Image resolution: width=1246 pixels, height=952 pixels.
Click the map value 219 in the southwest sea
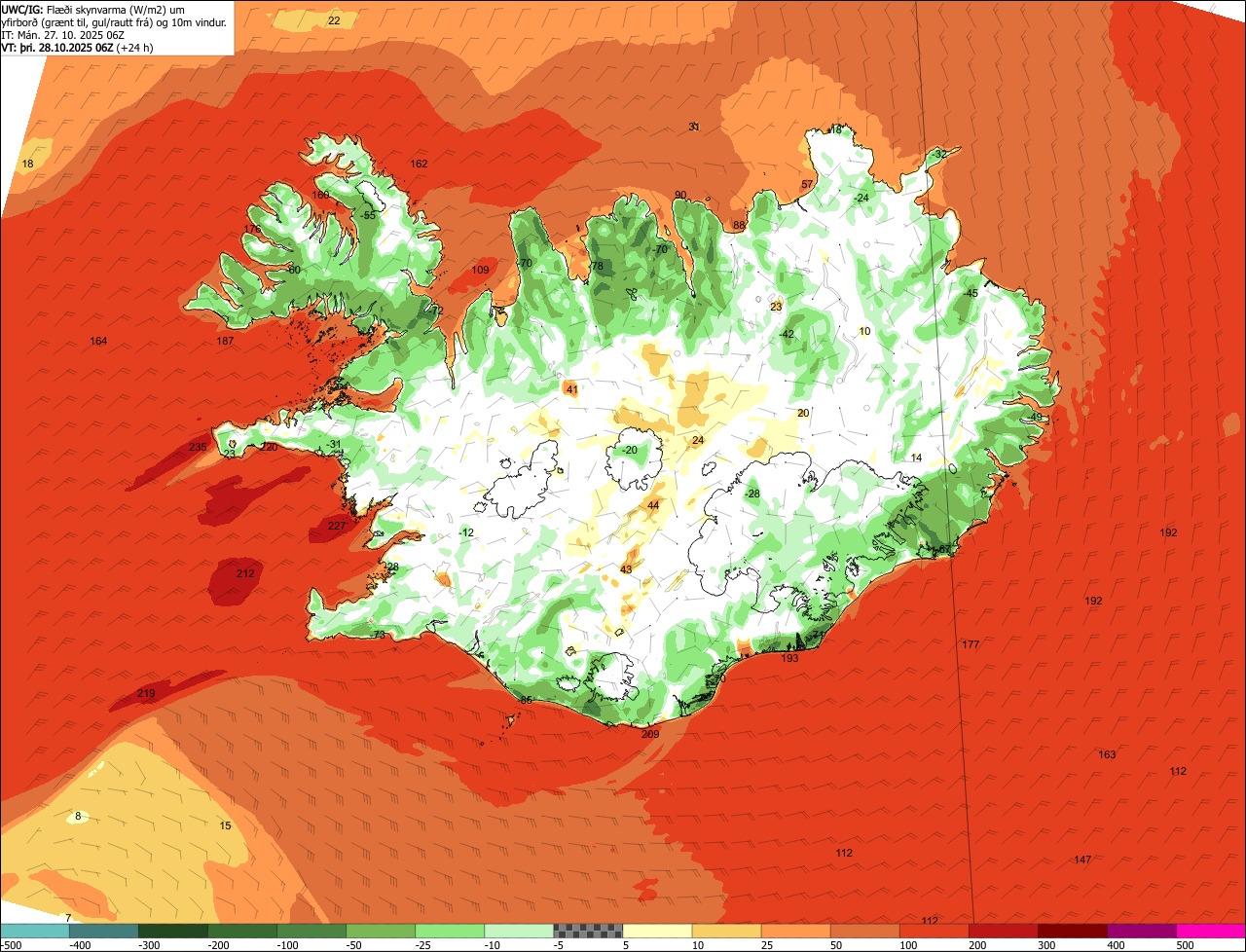click(146, 693)
